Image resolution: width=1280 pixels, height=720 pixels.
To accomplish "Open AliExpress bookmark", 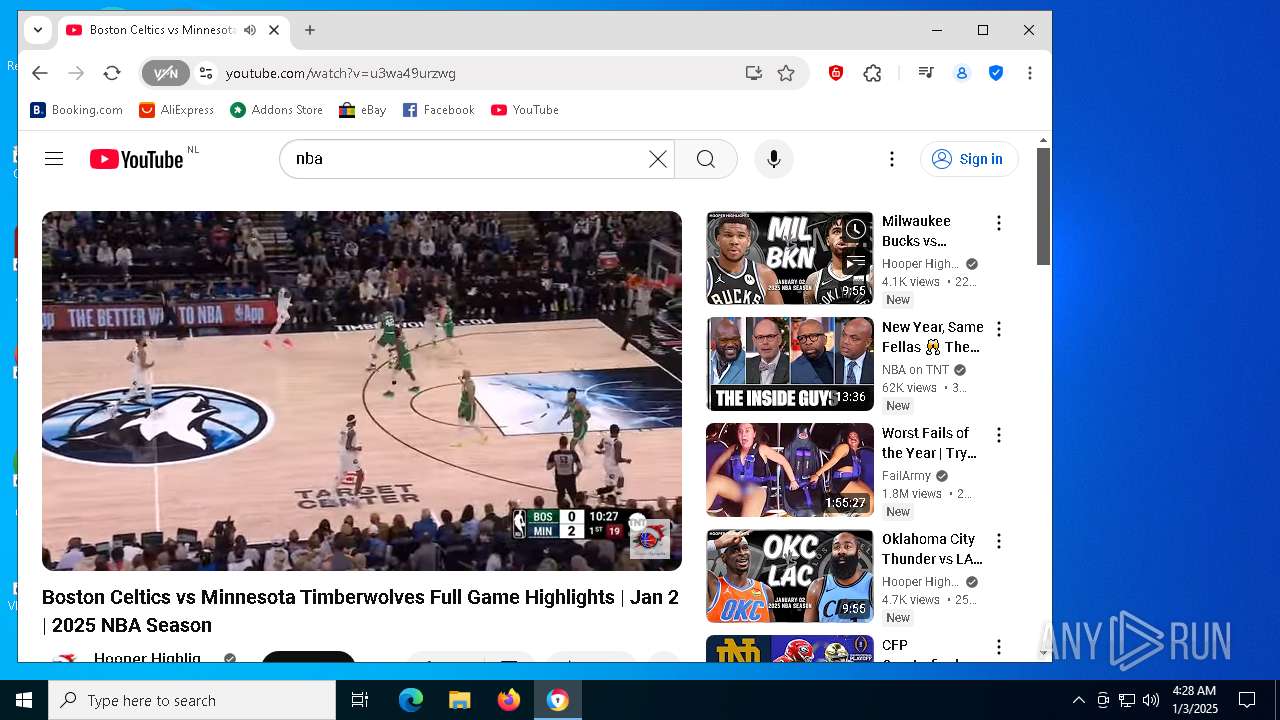I will click(x=177, y=110).
